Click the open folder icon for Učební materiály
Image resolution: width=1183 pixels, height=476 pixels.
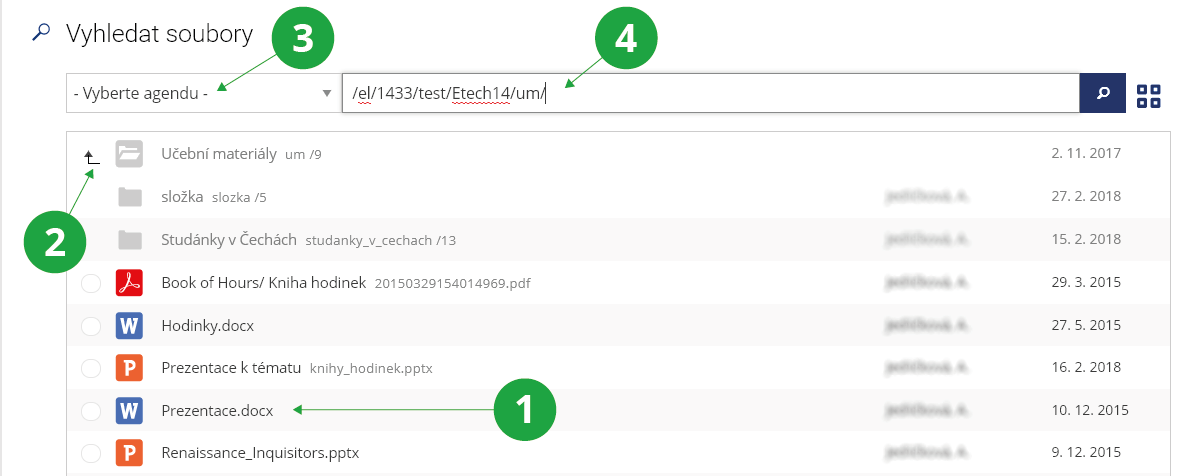tap(129, 154)
